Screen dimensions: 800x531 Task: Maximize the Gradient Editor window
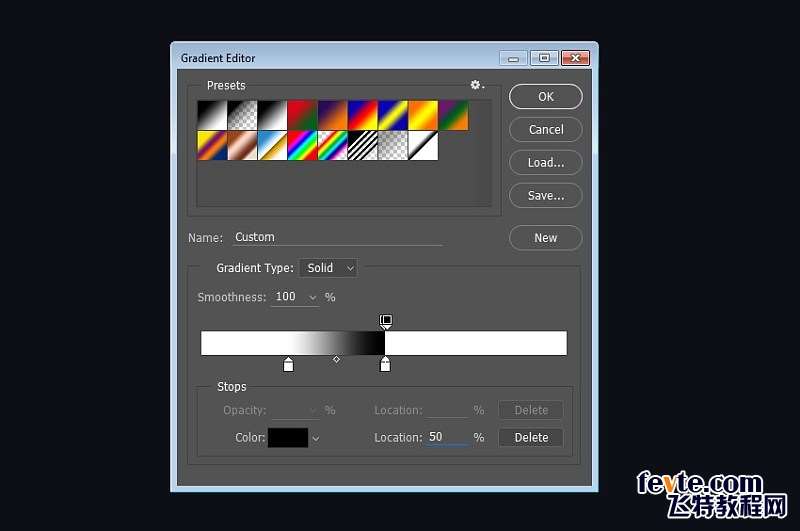click(544, 58)
